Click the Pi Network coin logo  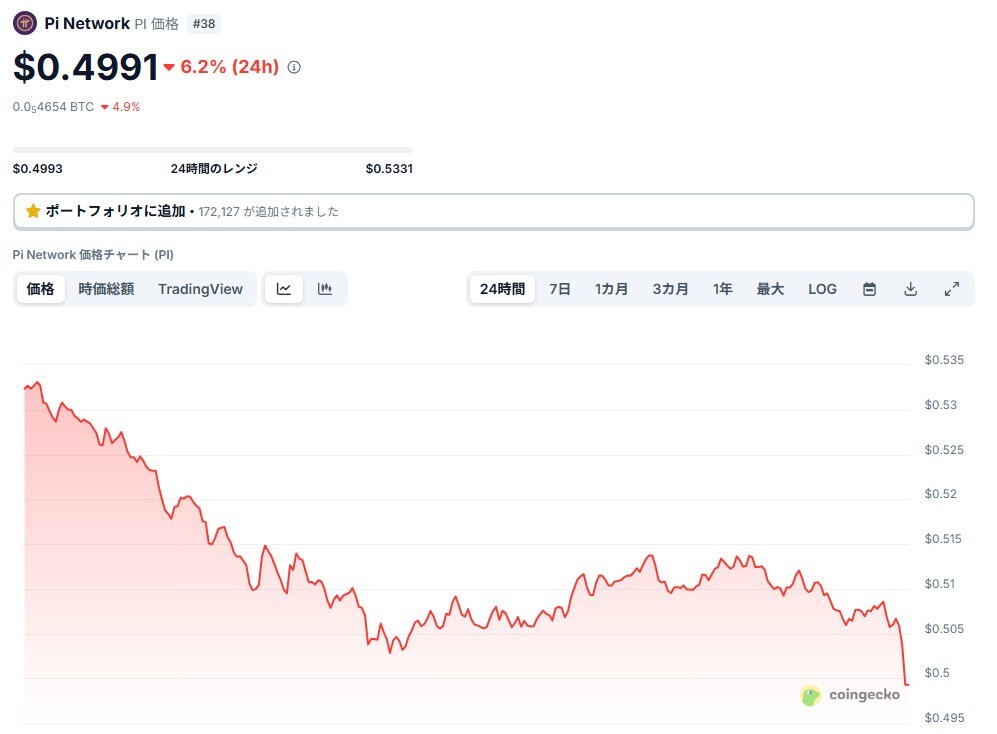click(x=25, y=24)
